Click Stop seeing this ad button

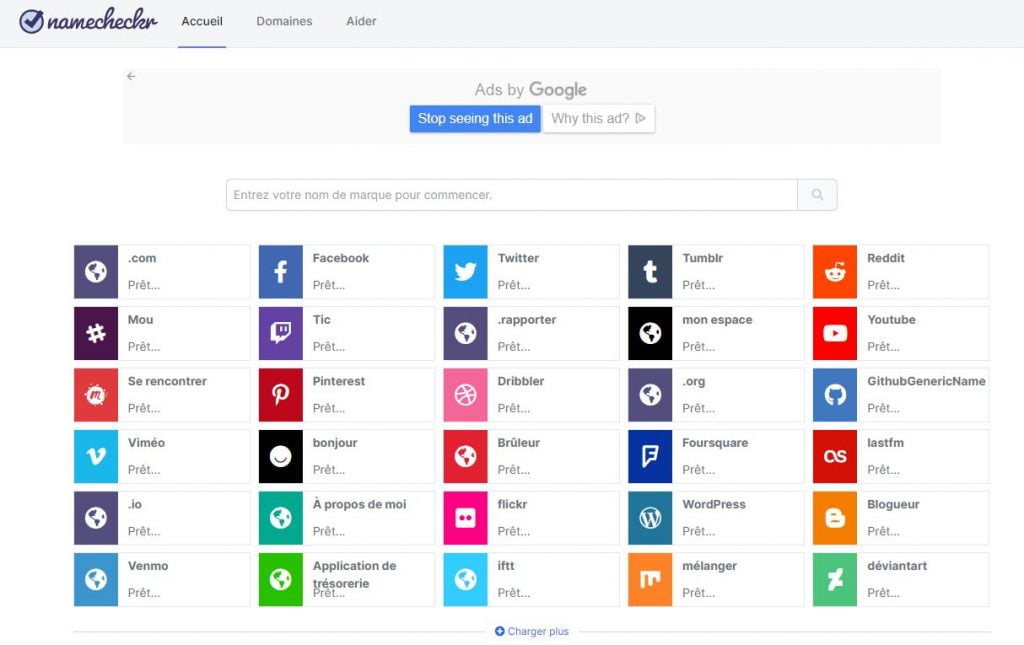coord(475,119)
